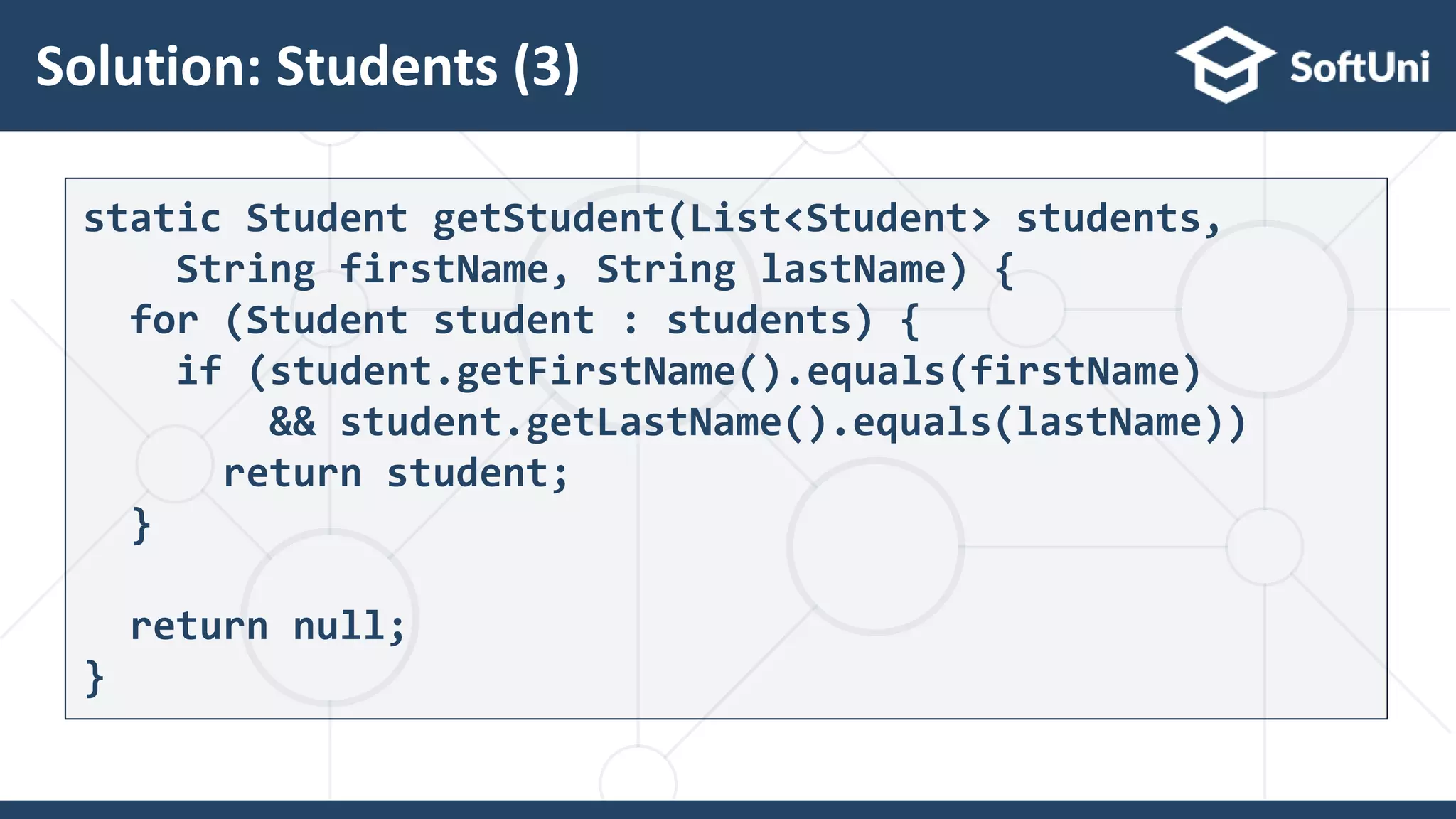Click "equals(lastName))" in the condition
1456x819 pixels.
click(1049, 422)
